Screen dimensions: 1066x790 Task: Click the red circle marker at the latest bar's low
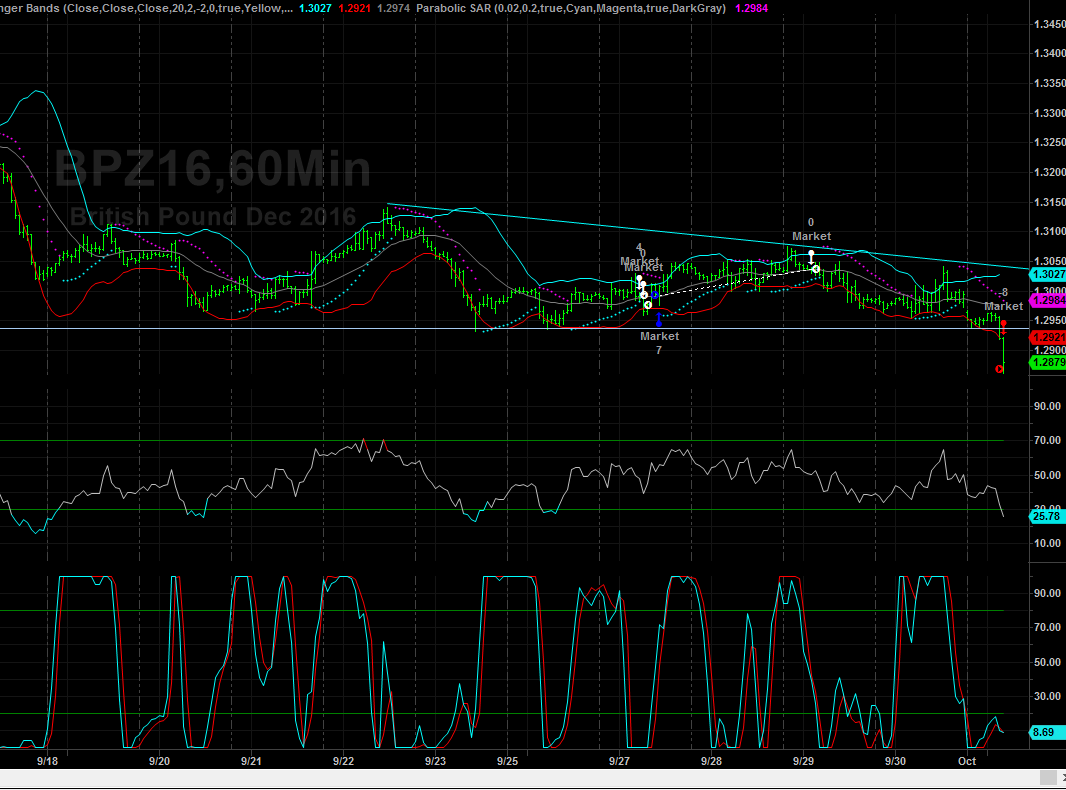point(1000,369)
